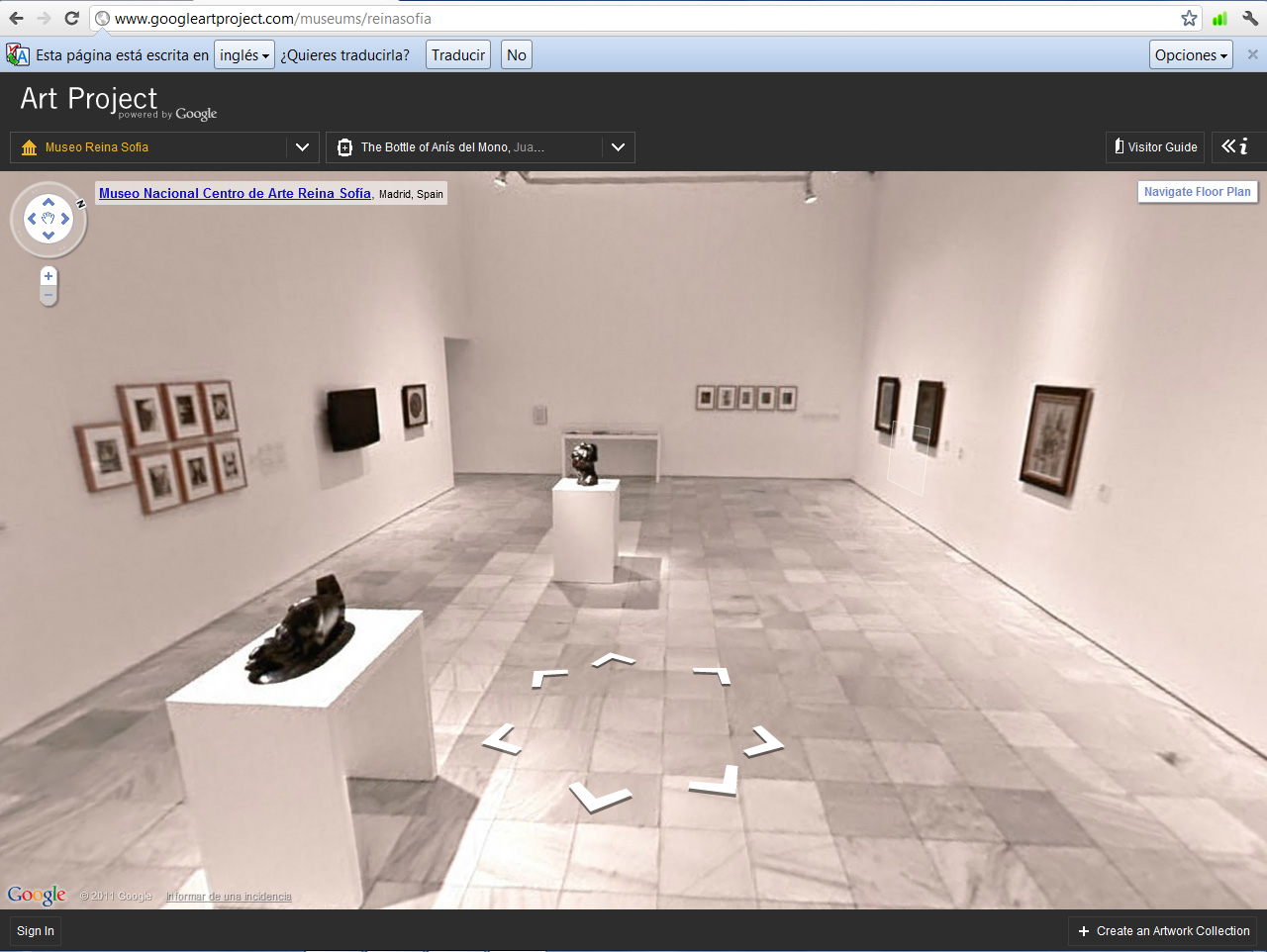
Task: Reload the page with refresh icon
Action: (71, 18)
